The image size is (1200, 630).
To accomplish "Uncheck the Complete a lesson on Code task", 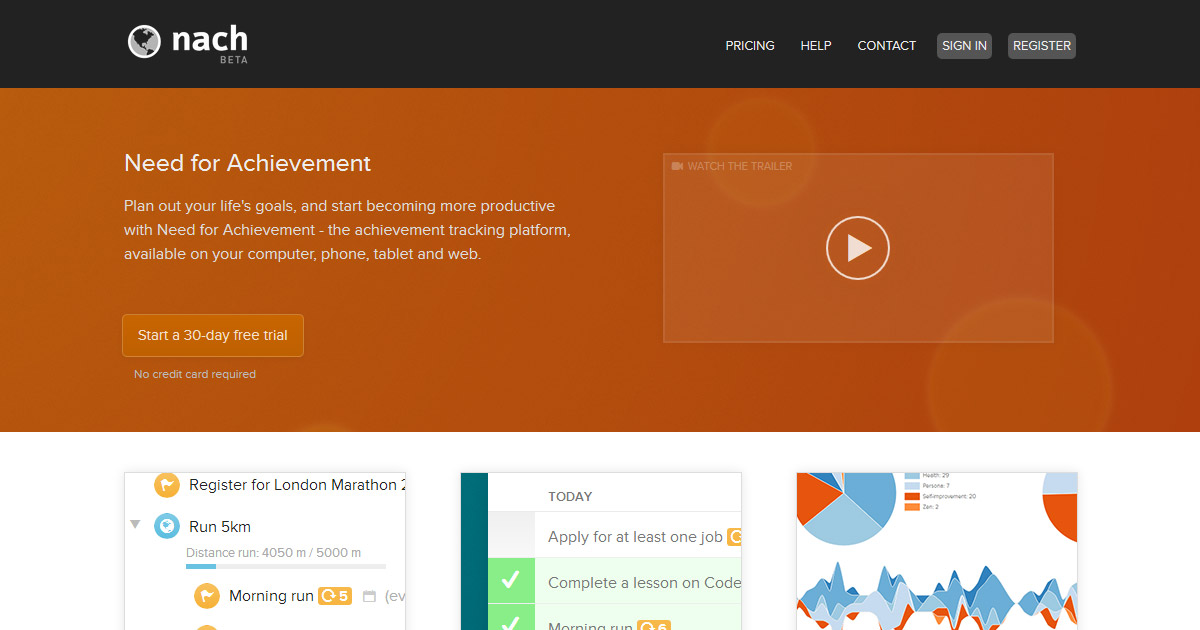I will 510,581.
